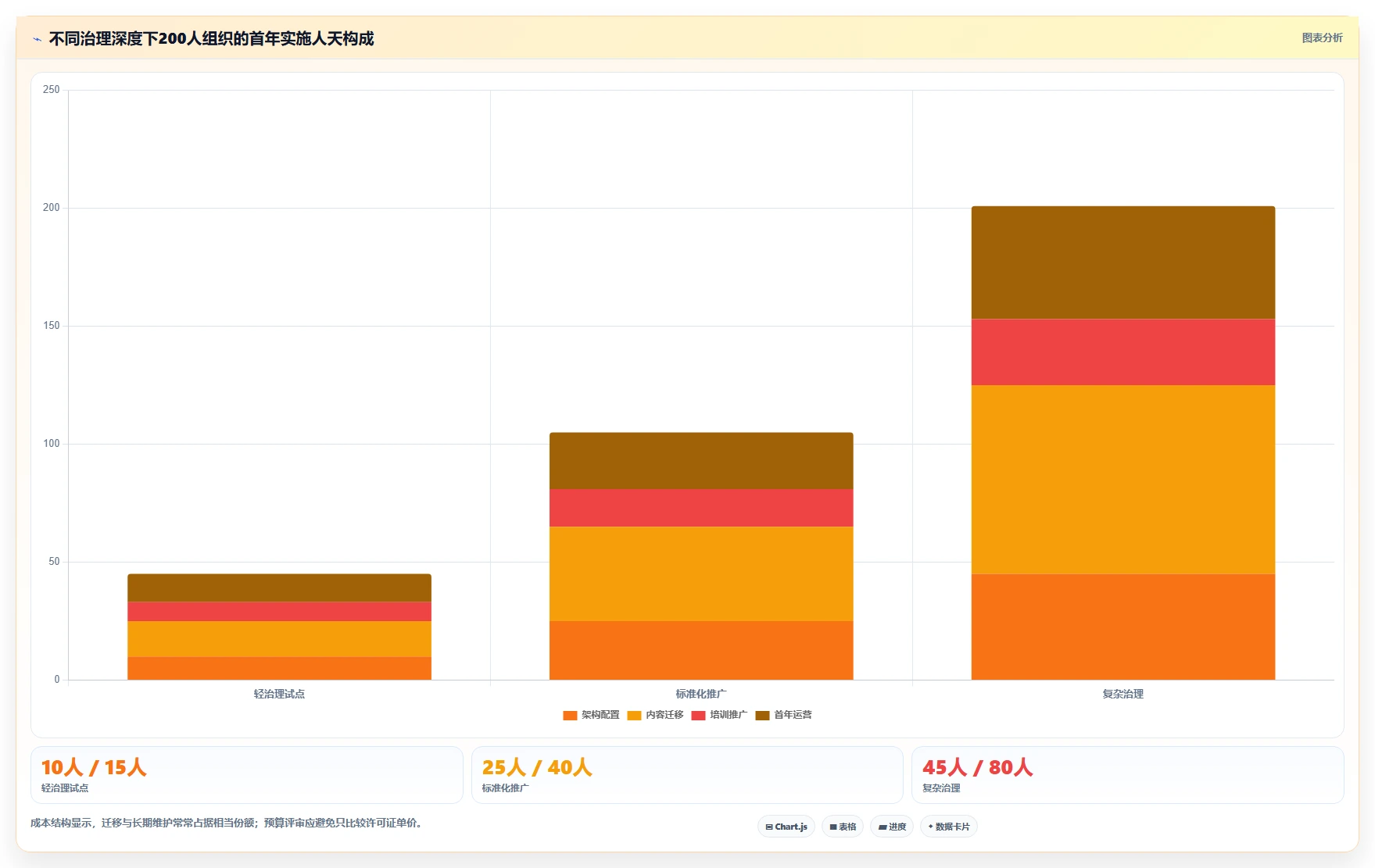Click the 复杂治理 x-axis label
The width and height of the screenshot is (1375, 868).
[1123, 694]
